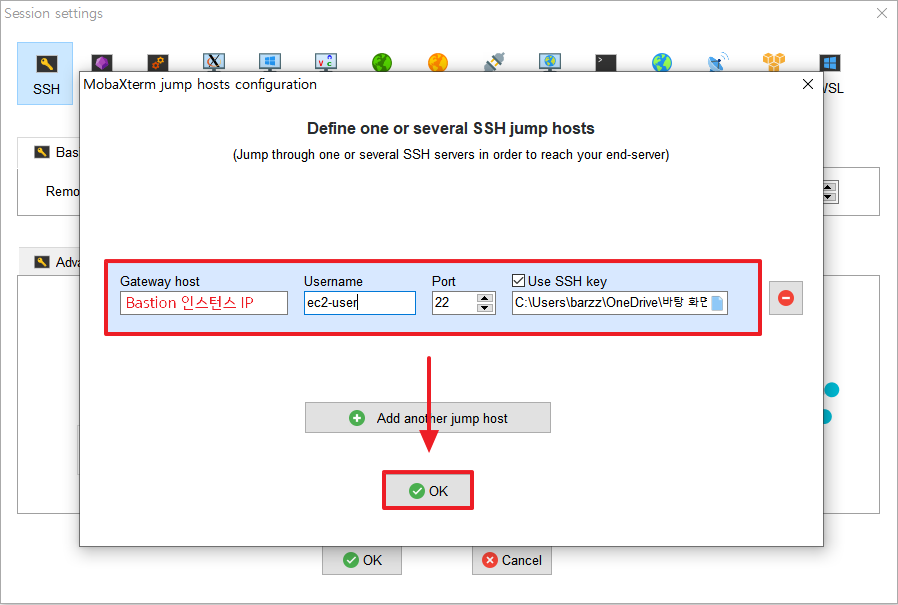Click the port spinner in Session settings behind dialog
898x605 pixels.
point(830,192)
